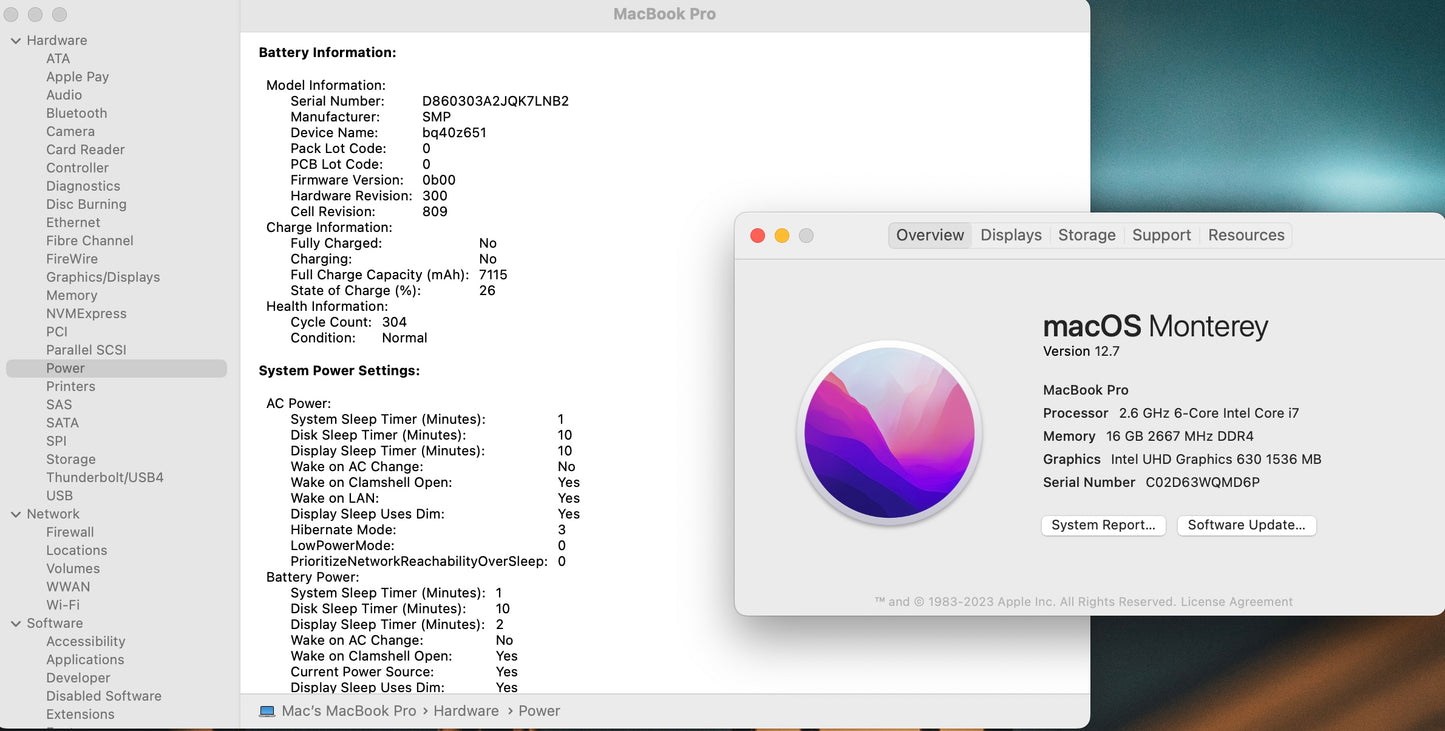Click the laptop icon in path bar
Image resolution: width=1445 pixels, height=731 pixels.
click(267, 711)
